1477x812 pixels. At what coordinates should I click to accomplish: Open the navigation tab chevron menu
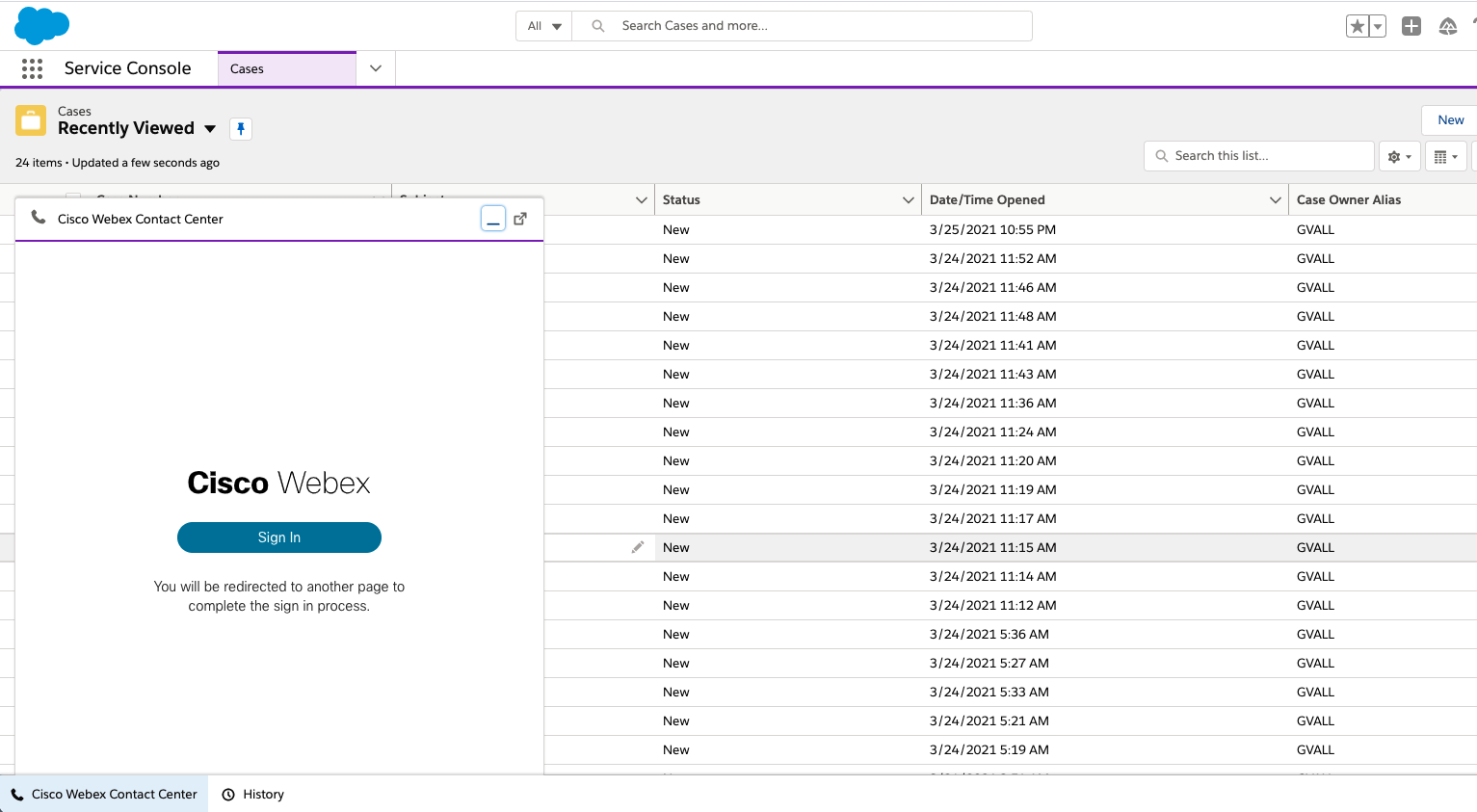point(376,68)
